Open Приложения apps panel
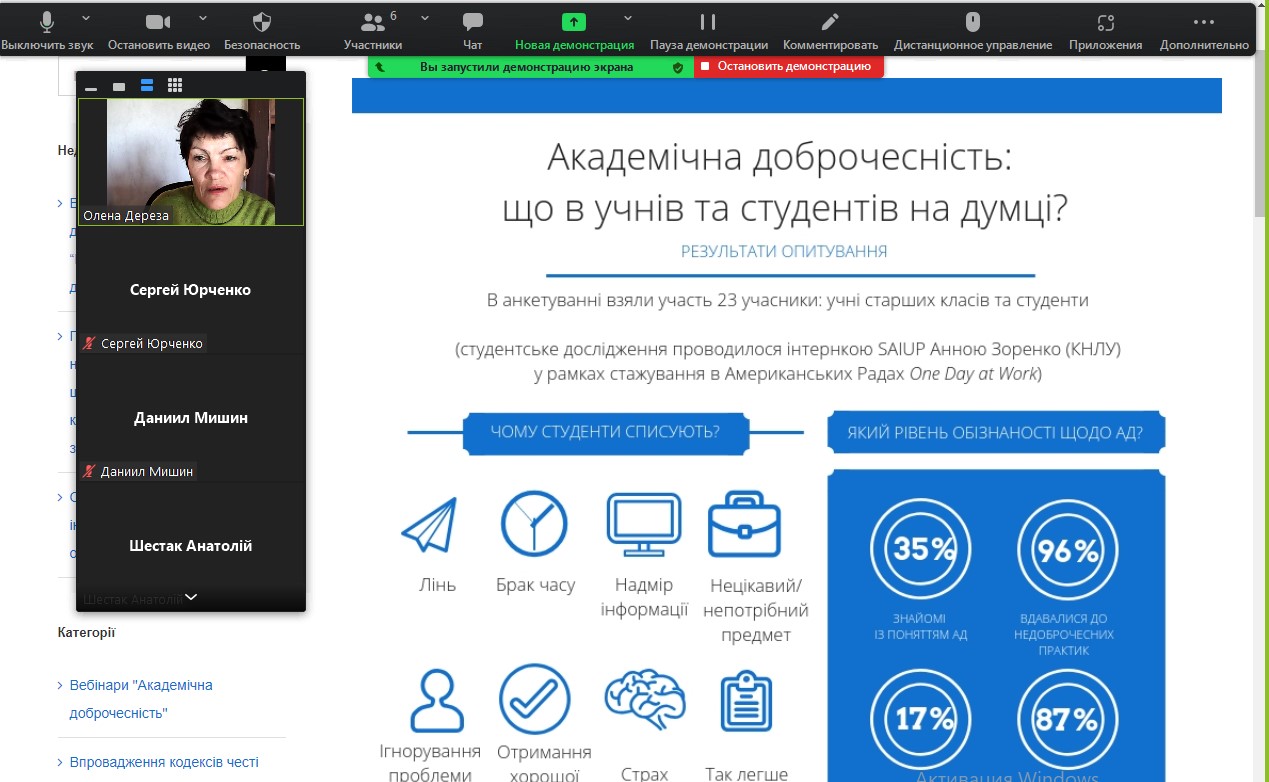Image resolution: width=1269 pixels, height=782 pixels. click(1105, 30)
